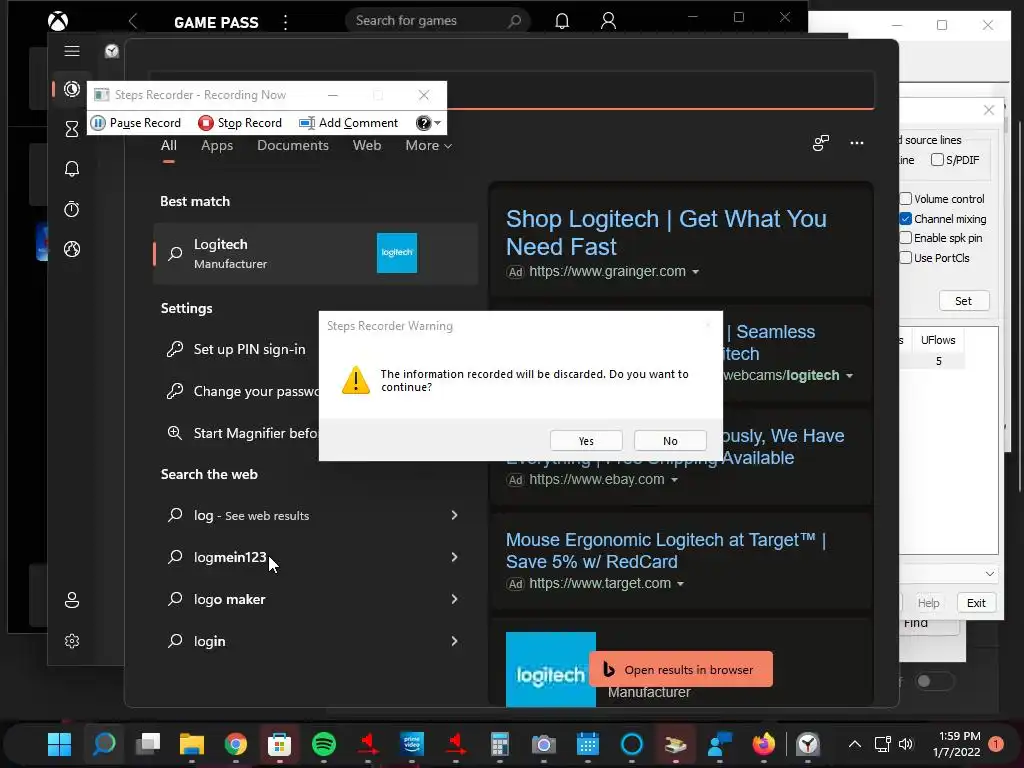Open Spotify from the taskbar
Viewport: 1024px width, 768px height.
click(x=324, y=744)
